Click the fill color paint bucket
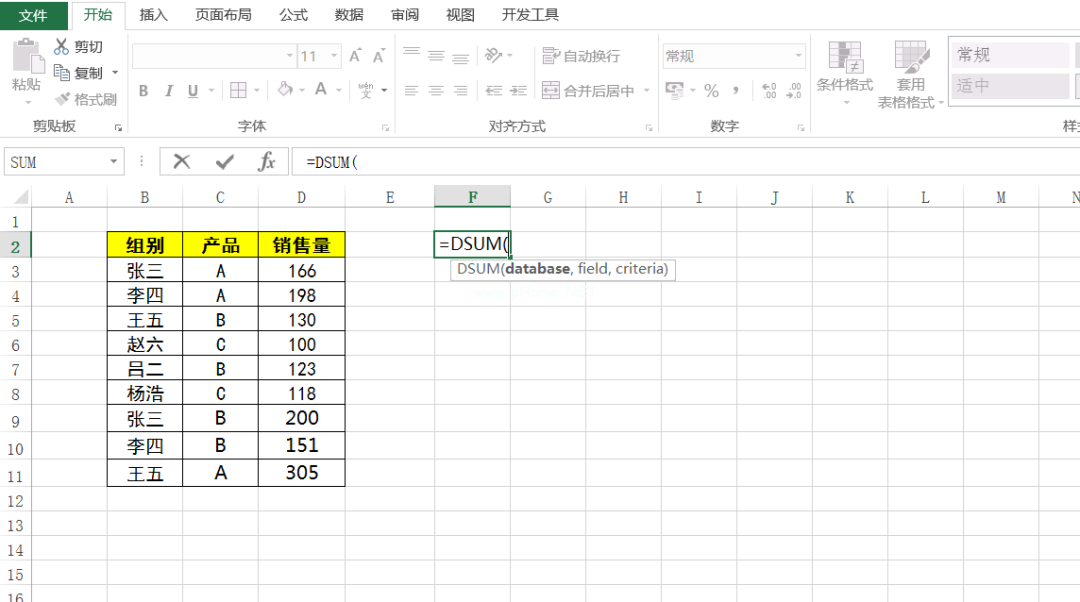The image size is (1080, 602). point(285,90)
